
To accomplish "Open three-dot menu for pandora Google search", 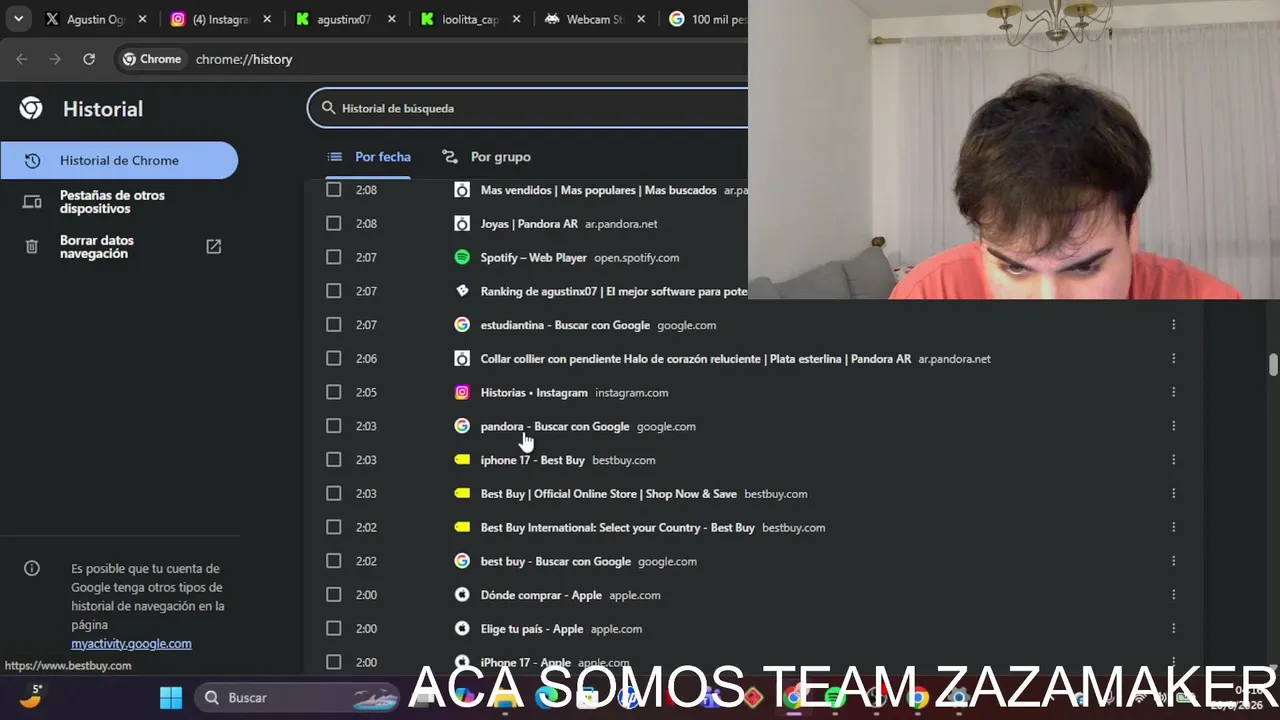I will point(1173,426).
